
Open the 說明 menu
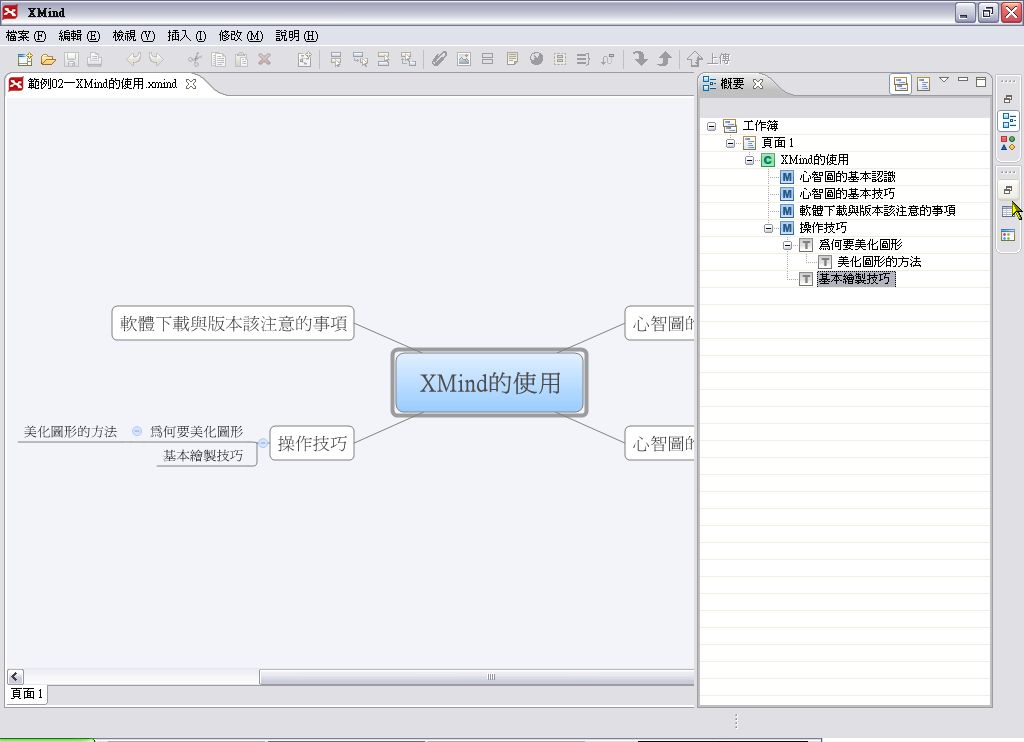pos(296,36)
